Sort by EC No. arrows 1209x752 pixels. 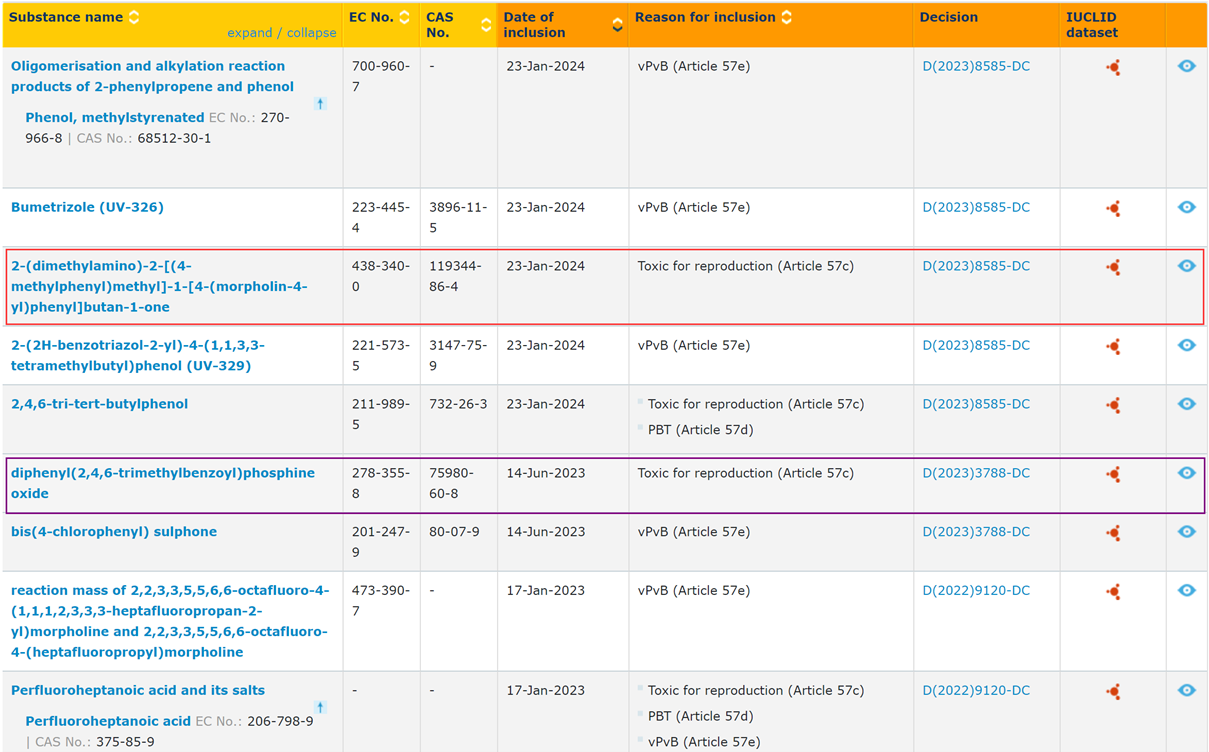[404, 17]
